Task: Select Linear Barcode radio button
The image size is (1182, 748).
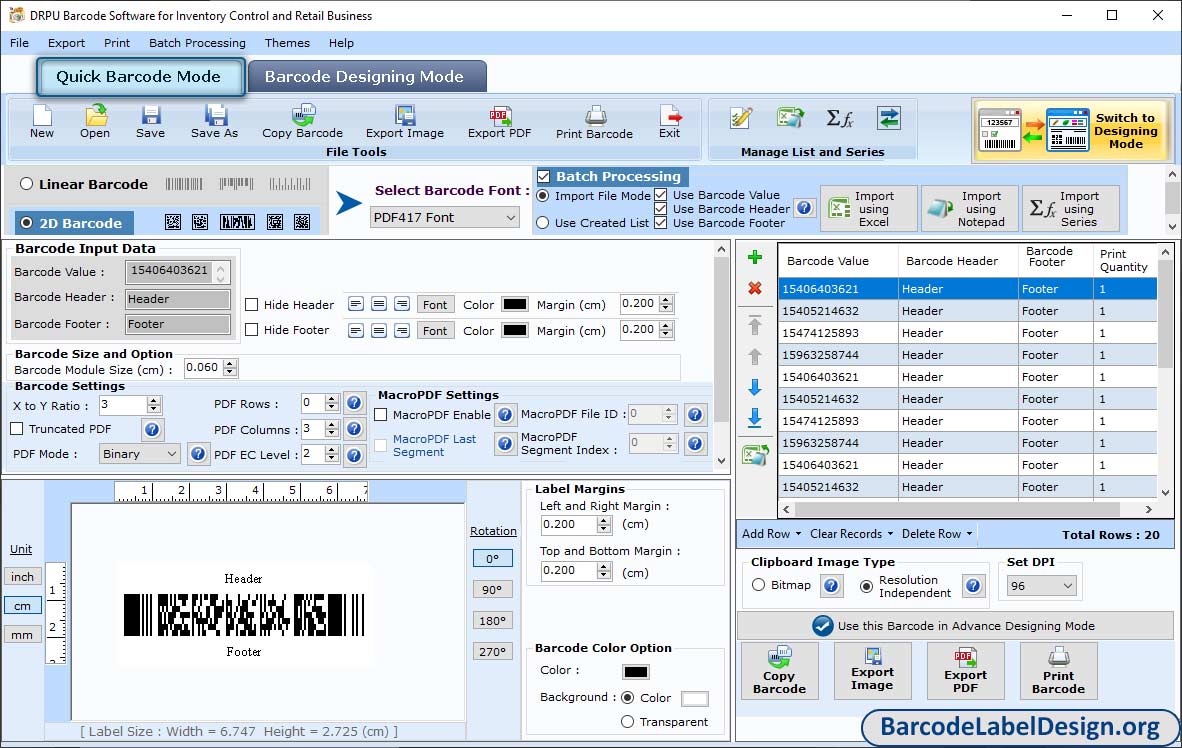Action: pos(26,184)
